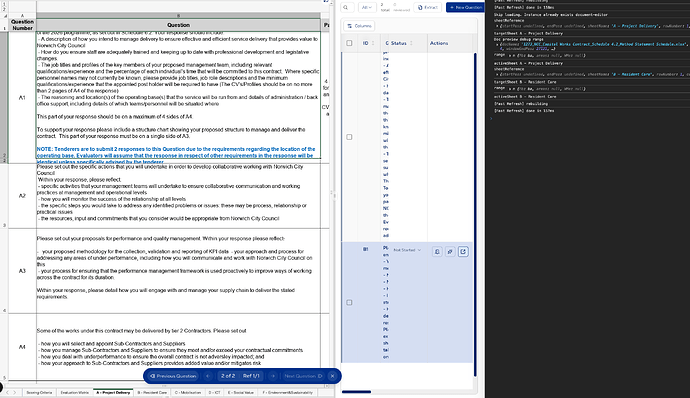Click the open-external icon in Actions column
Screen dimensions: 690x398
tap(463, 251)
